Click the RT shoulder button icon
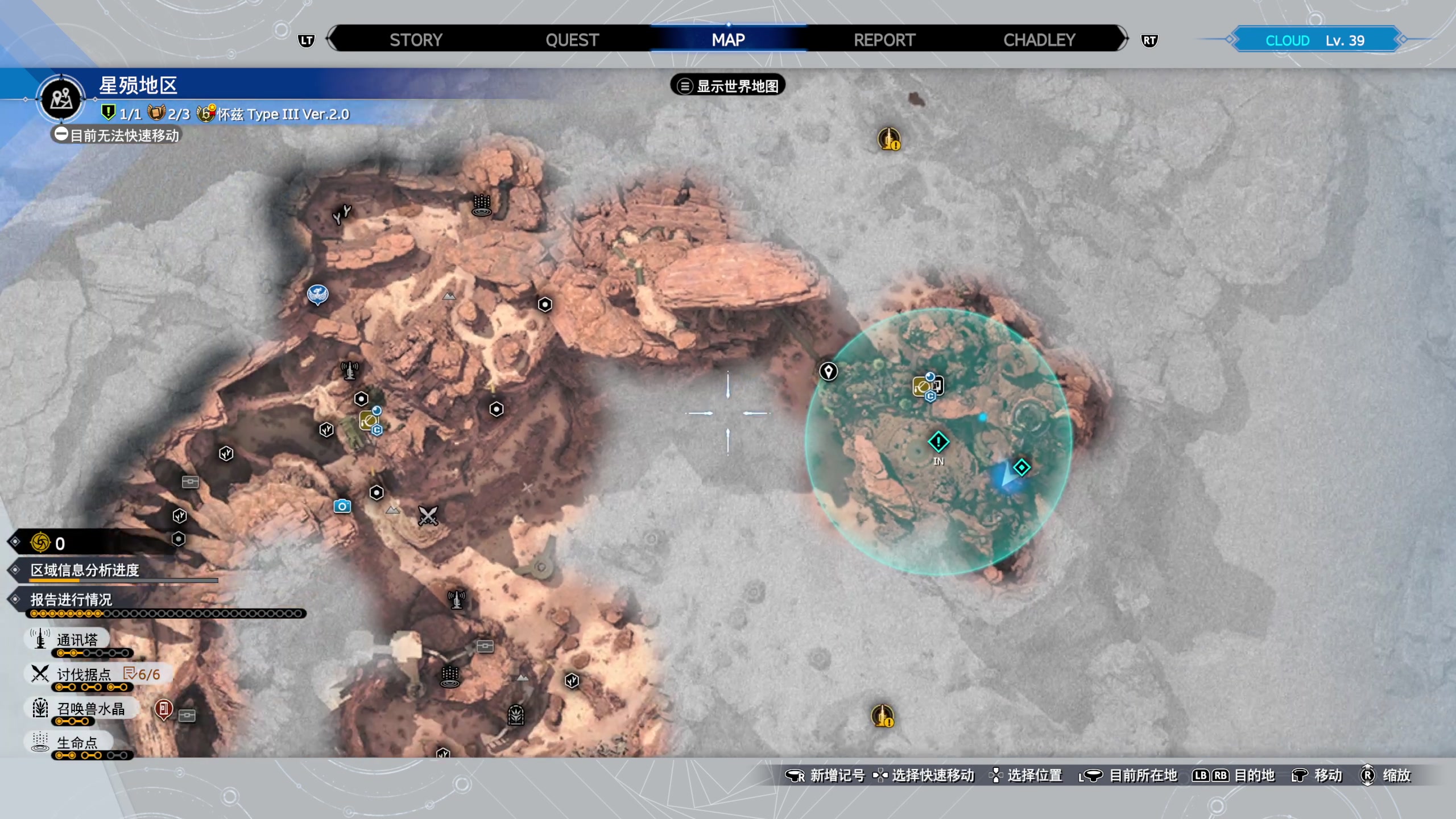 click(1149, 40)
